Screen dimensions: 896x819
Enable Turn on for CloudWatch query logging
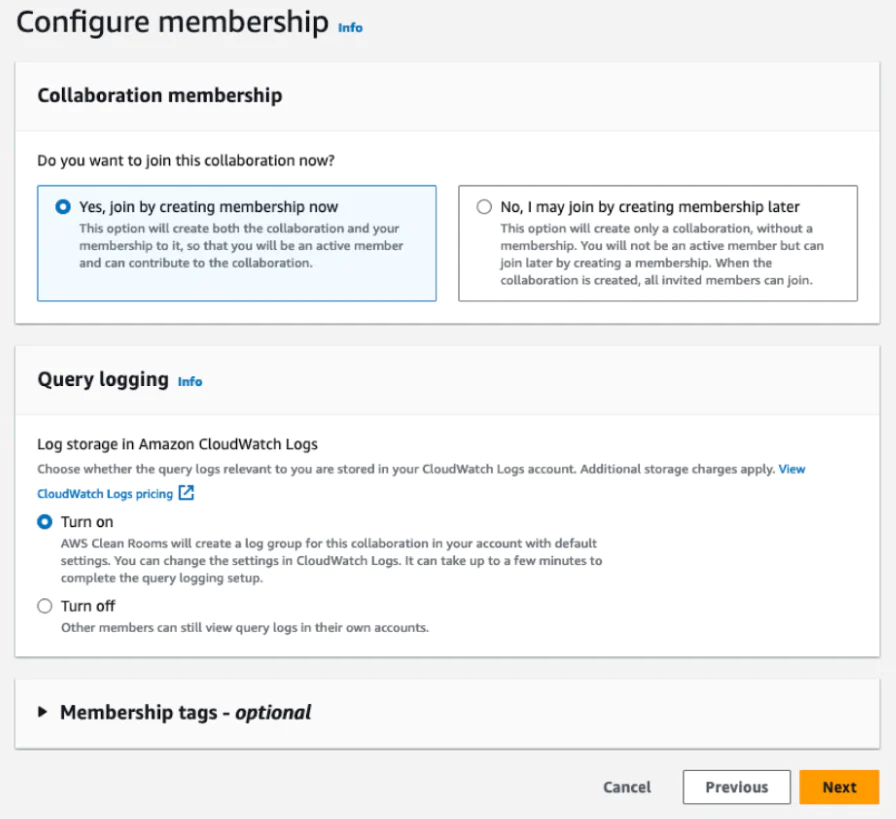coord(43,521)
